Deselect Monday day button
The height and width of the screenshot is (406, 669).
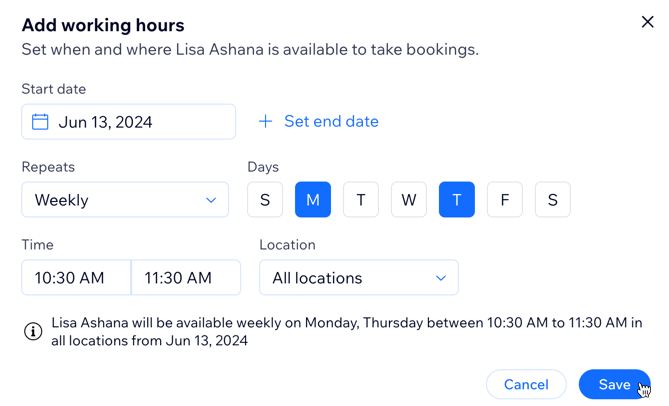313,200
